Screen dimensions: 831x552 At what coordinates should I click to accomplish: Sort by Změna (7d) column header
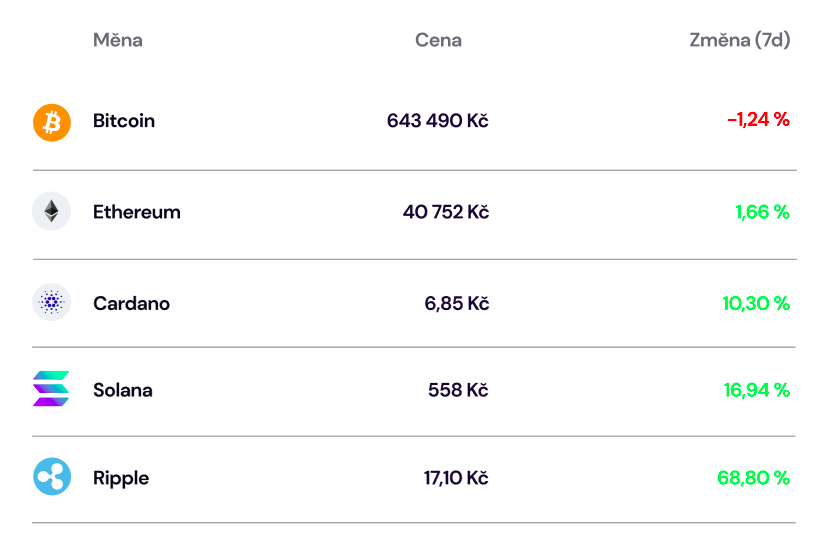(740, 40)
